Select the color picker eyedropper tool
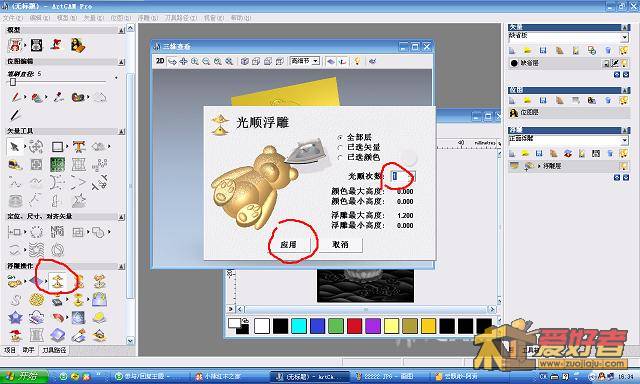 58,97
